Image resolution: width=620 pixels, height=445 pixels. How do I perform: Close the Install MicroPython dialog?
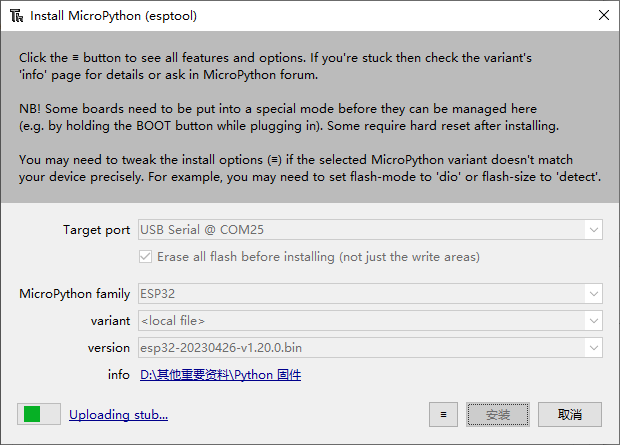coord(603,15)
